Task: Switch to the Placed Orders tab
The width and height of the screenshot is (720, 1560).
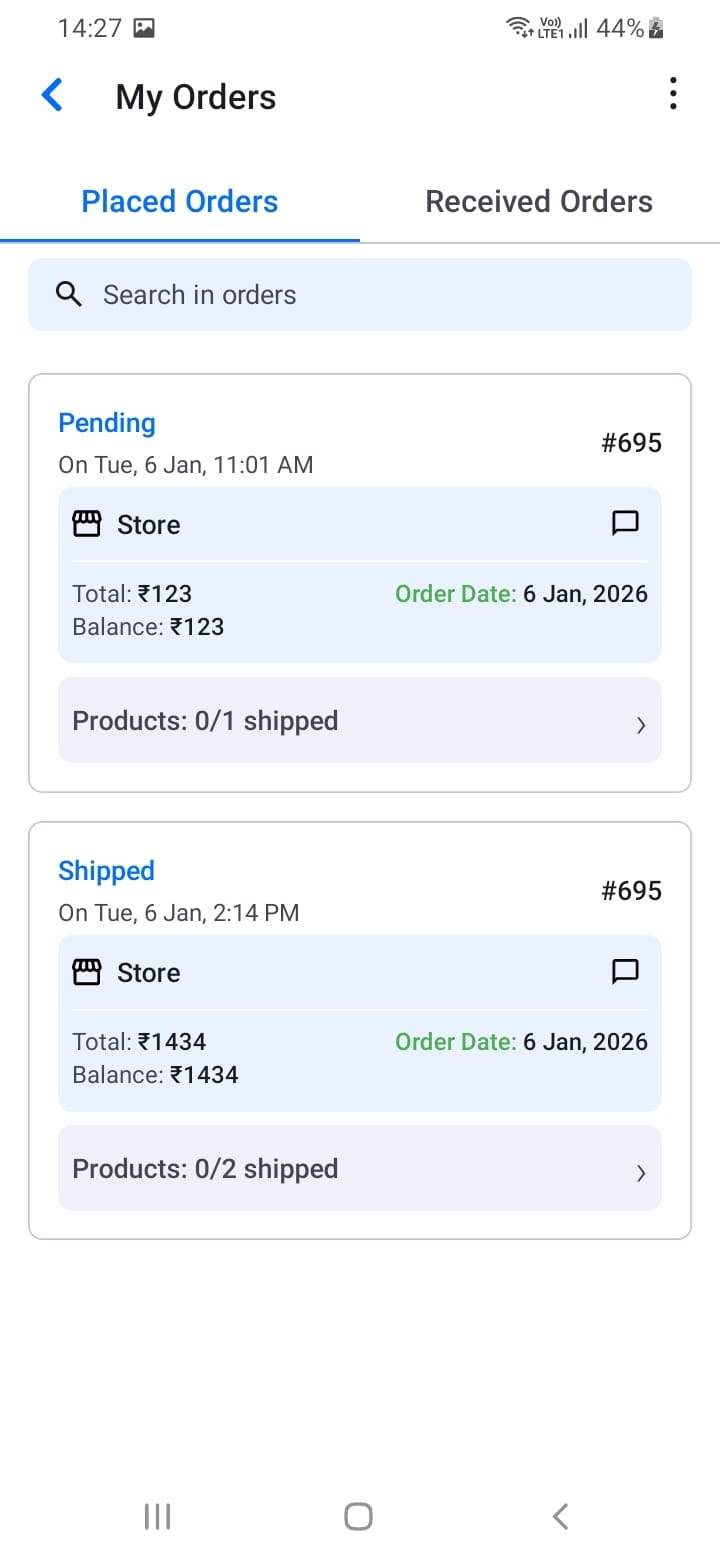Action: (180, 202)
